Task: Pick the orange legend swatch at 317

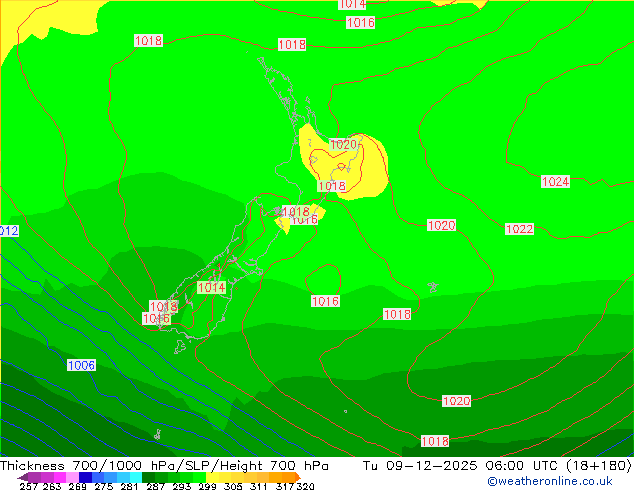Action: point(288,477)
